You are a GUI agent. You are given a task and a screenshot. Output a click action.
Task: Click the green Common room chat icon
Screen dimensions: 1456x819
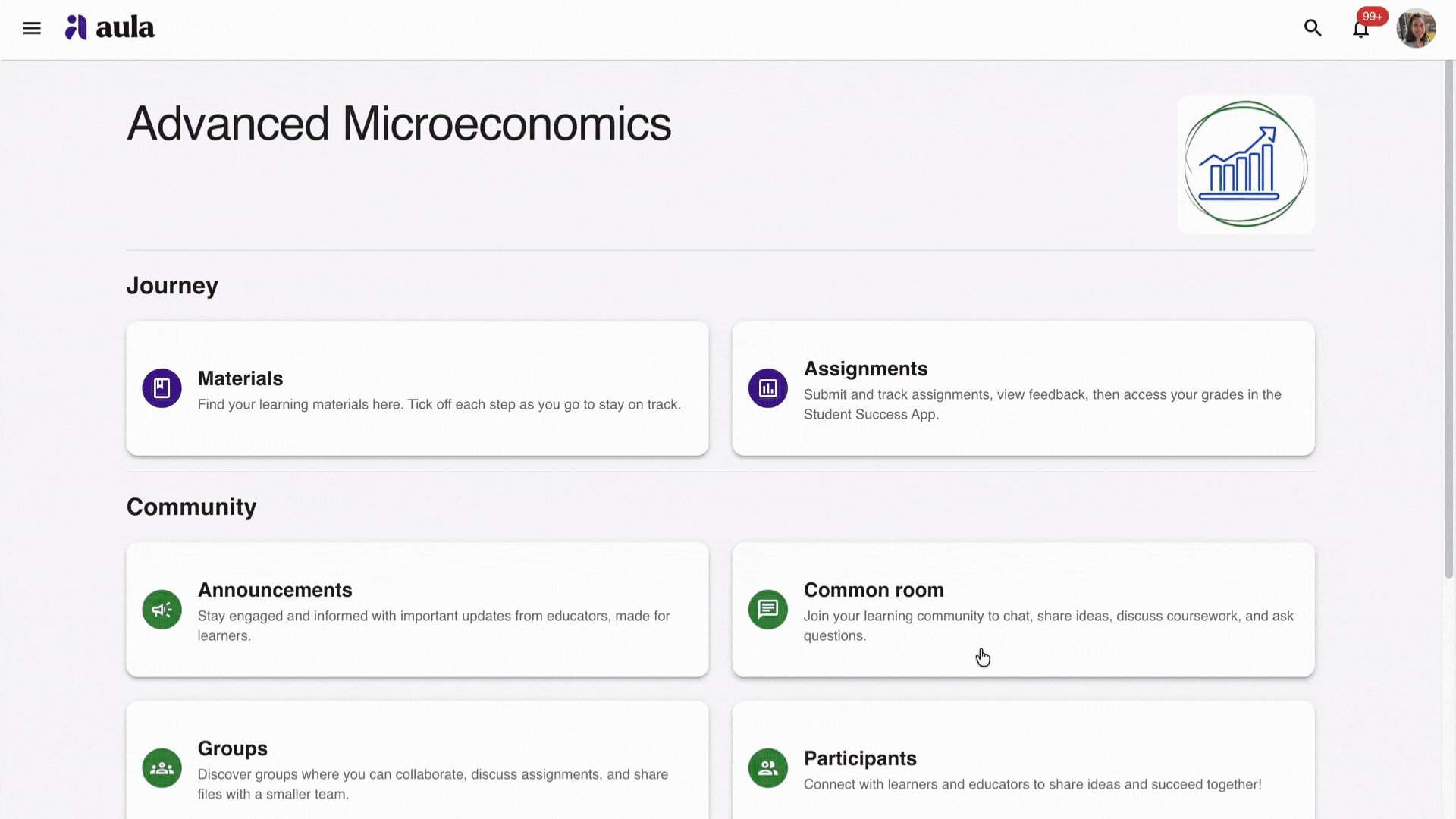tap(767, 610)
